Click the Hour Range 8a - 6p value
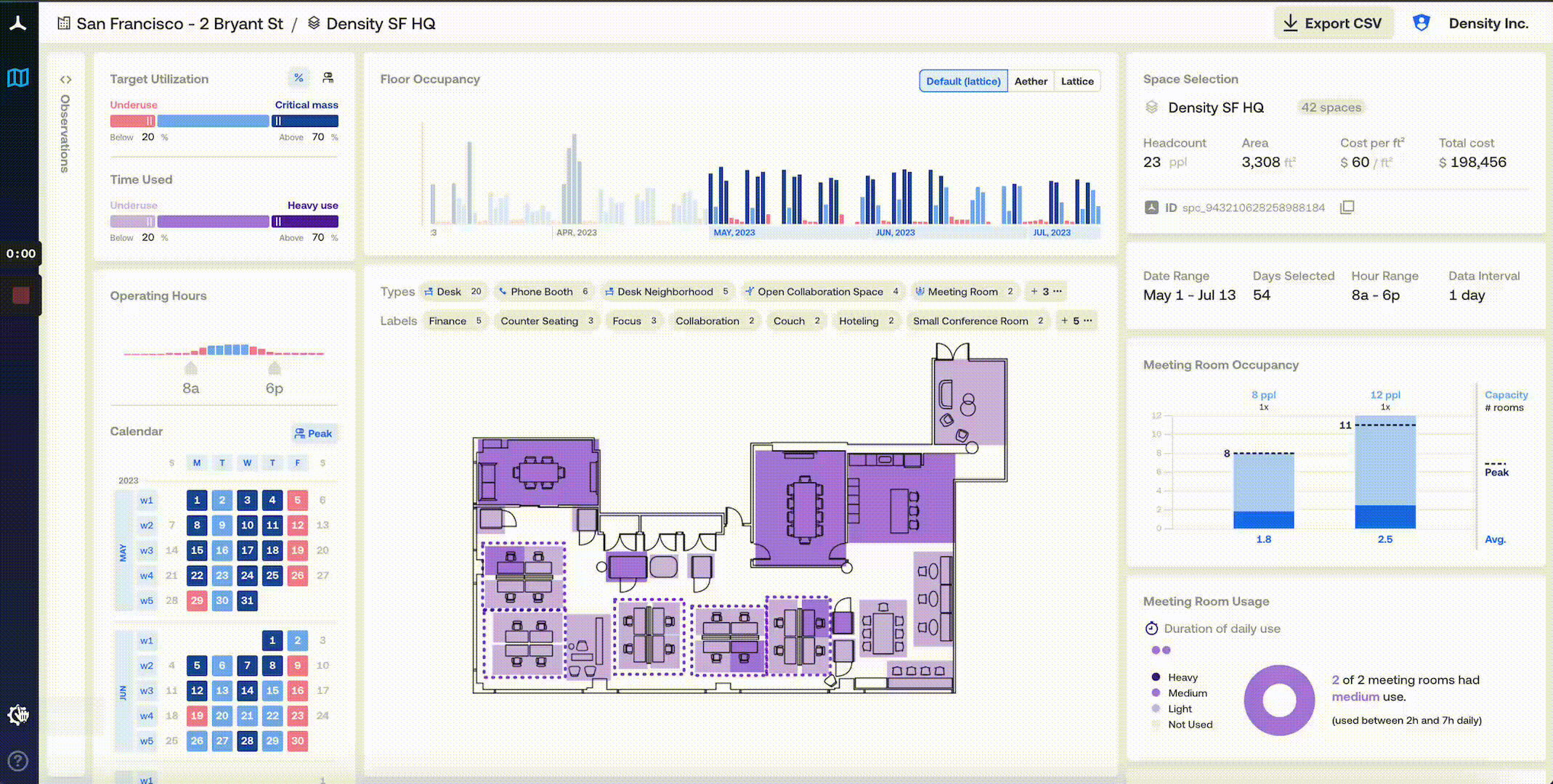Viewport: 1553px width, 784px height. click(x=1375, y=295)
